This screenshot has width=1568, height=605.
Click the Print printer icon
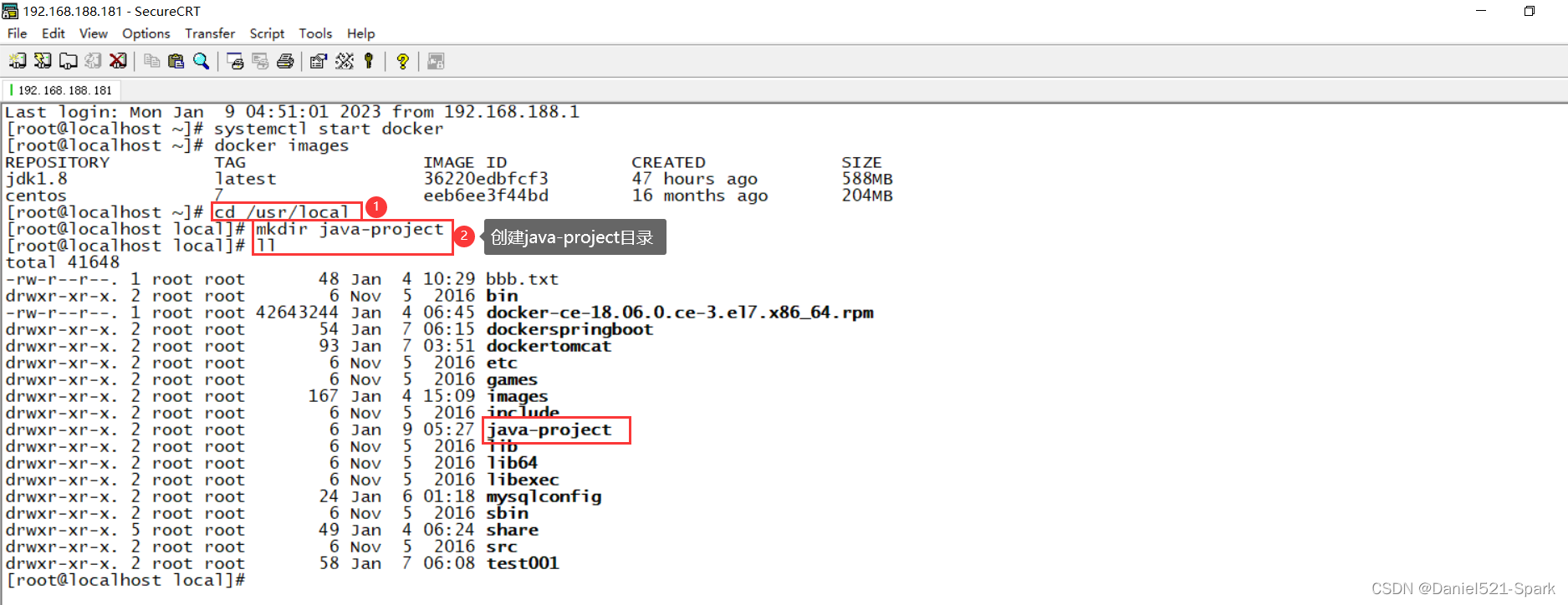pos(285,61)
